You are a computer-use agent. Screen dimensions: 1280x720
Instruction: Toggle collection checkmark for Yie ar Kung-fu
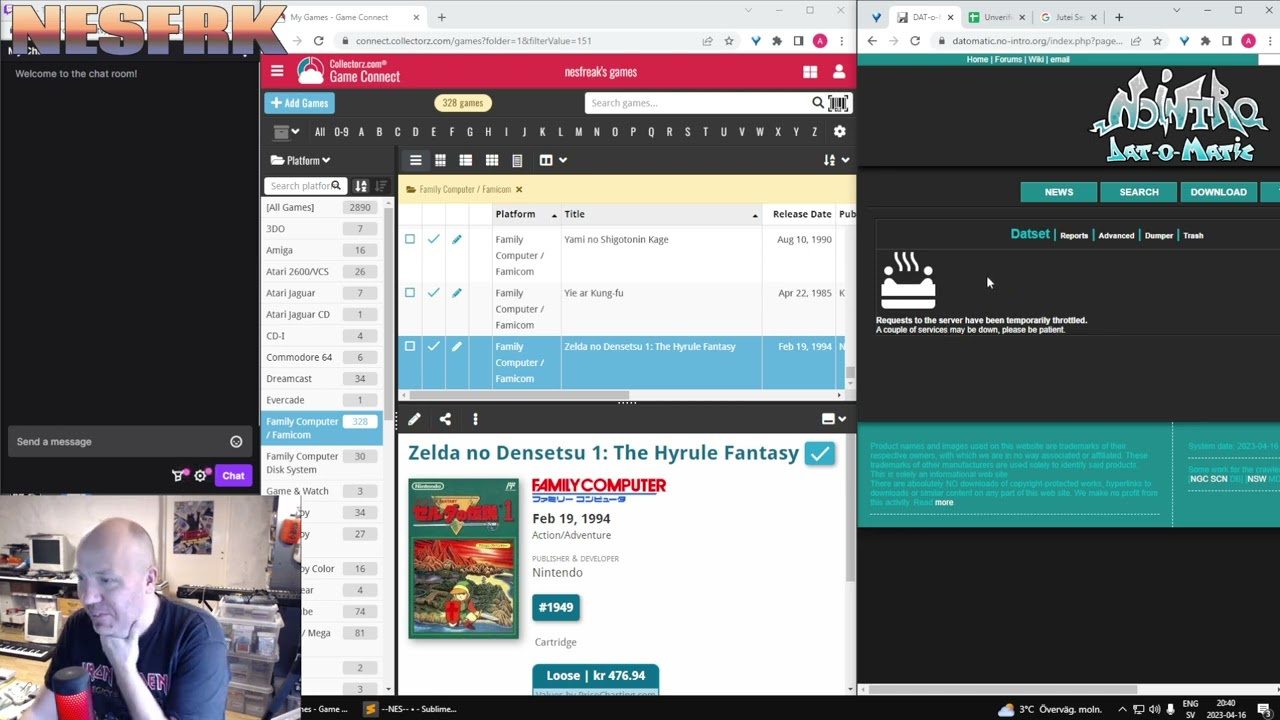pos(433,293)
